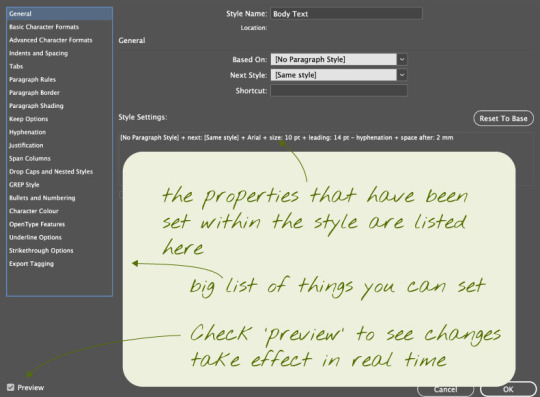Select the Tabs category
The width and height of the screenshot is (540, 397).
[16, 66]
